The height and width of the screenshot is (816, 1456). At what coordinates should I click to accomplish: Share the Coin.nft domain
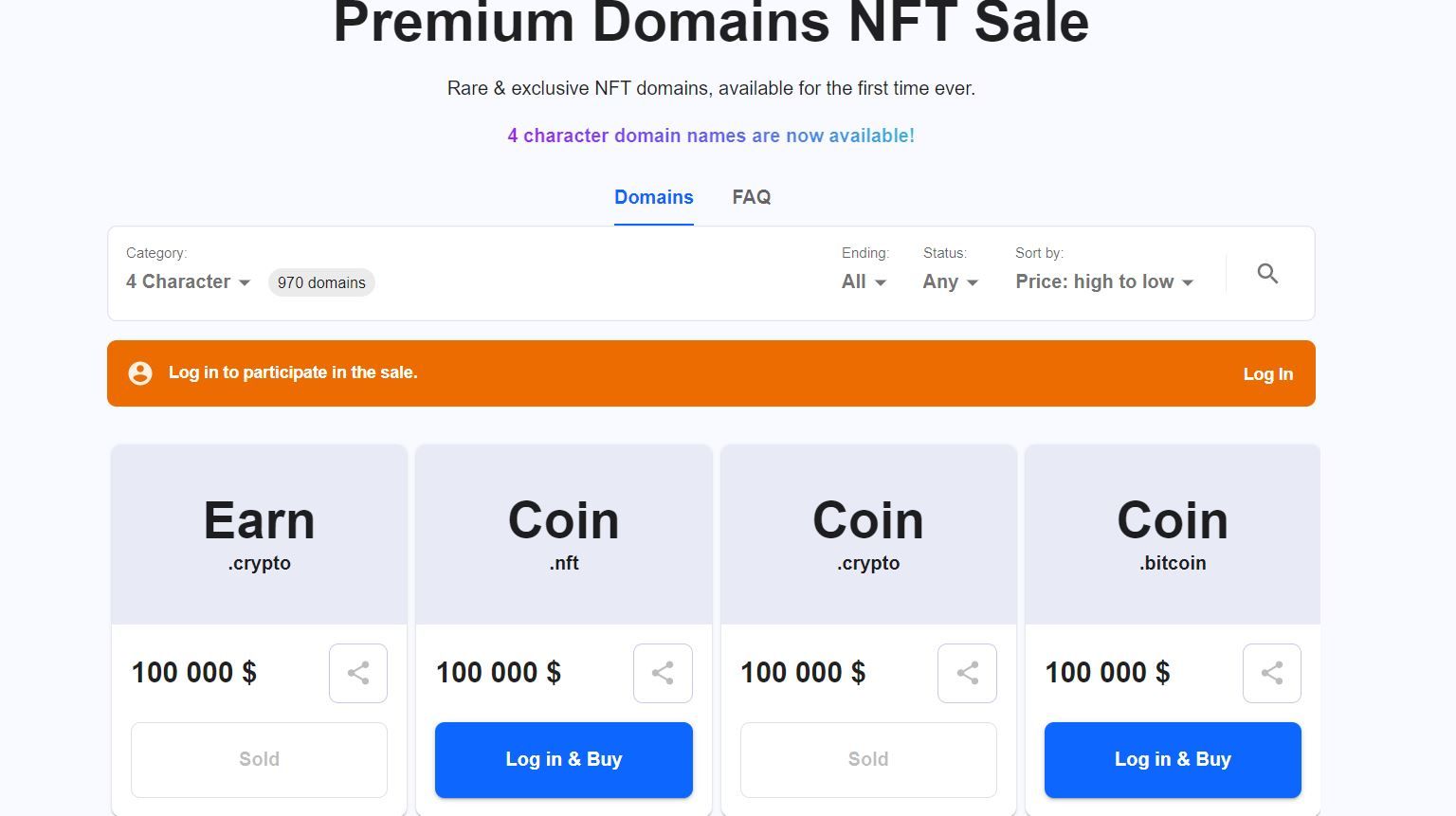(663, 674)
